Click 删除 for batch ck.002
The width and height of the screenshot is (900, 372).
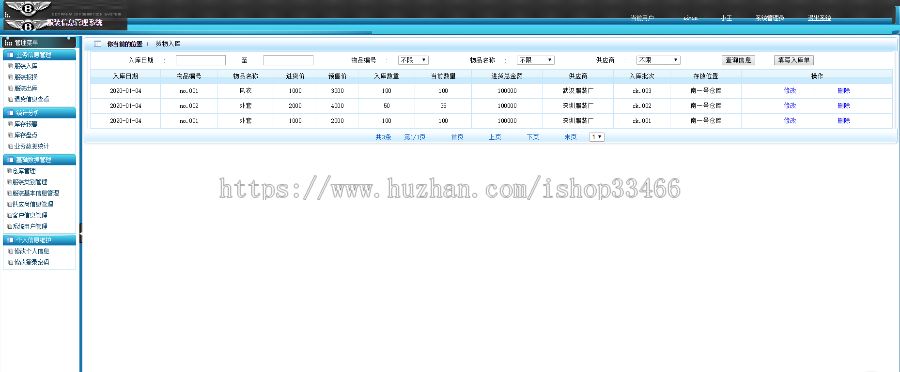pyautogui.click(x=843, y=106)
